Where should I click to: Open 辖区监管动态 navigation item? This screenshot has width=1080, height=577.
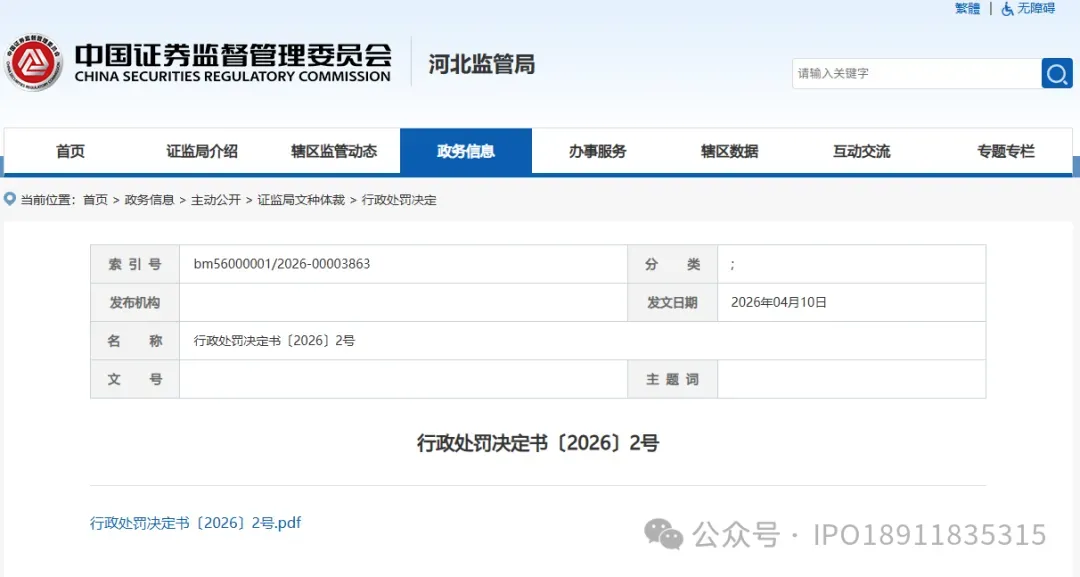[333, 151]
